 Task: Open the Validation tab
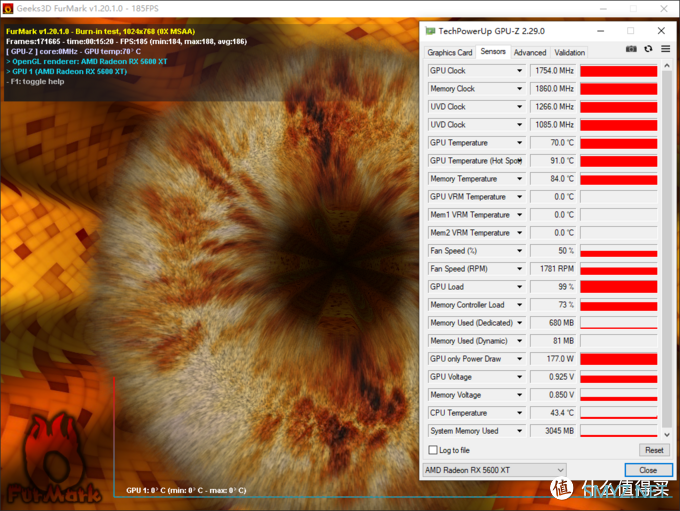[569, 52]
